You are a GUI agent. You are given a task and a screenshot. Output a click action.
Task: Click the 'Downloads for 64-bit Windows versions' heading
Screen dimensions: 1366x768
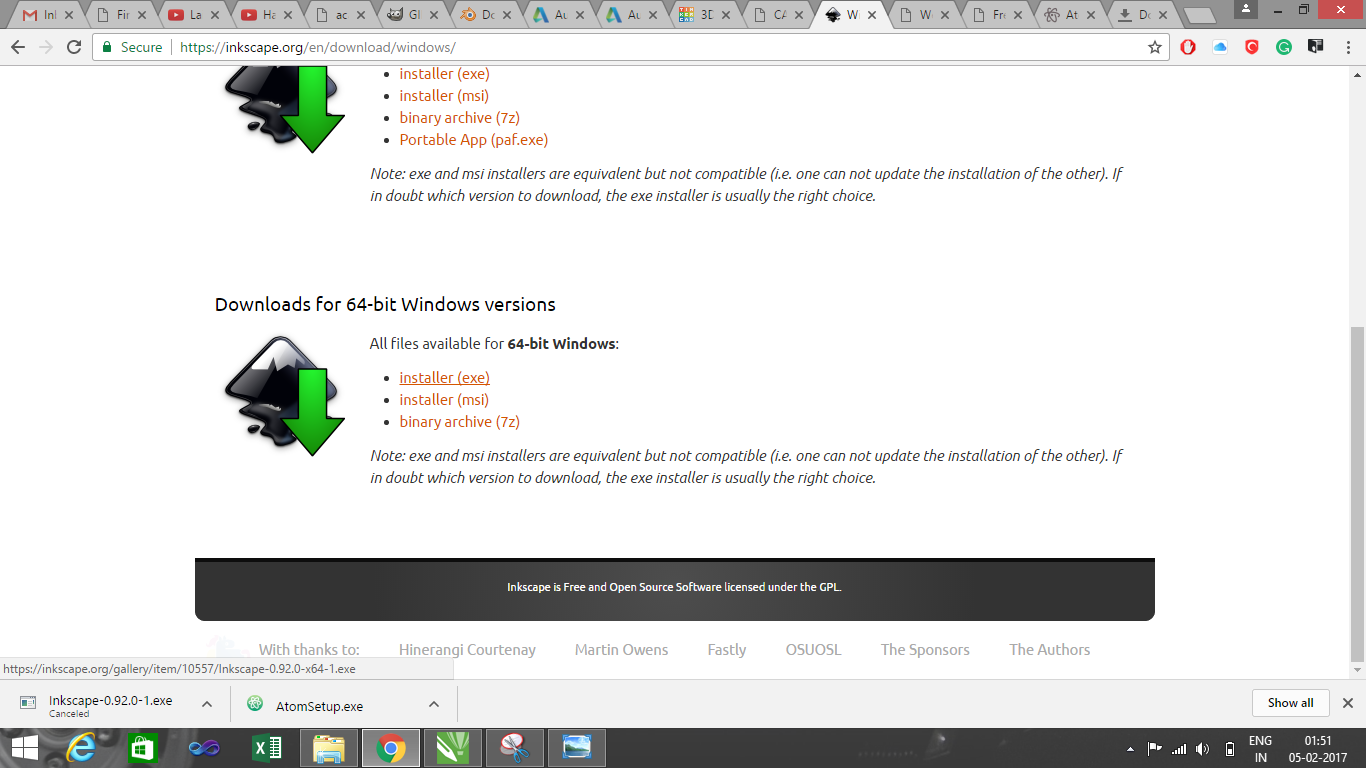tap(385, 304)
